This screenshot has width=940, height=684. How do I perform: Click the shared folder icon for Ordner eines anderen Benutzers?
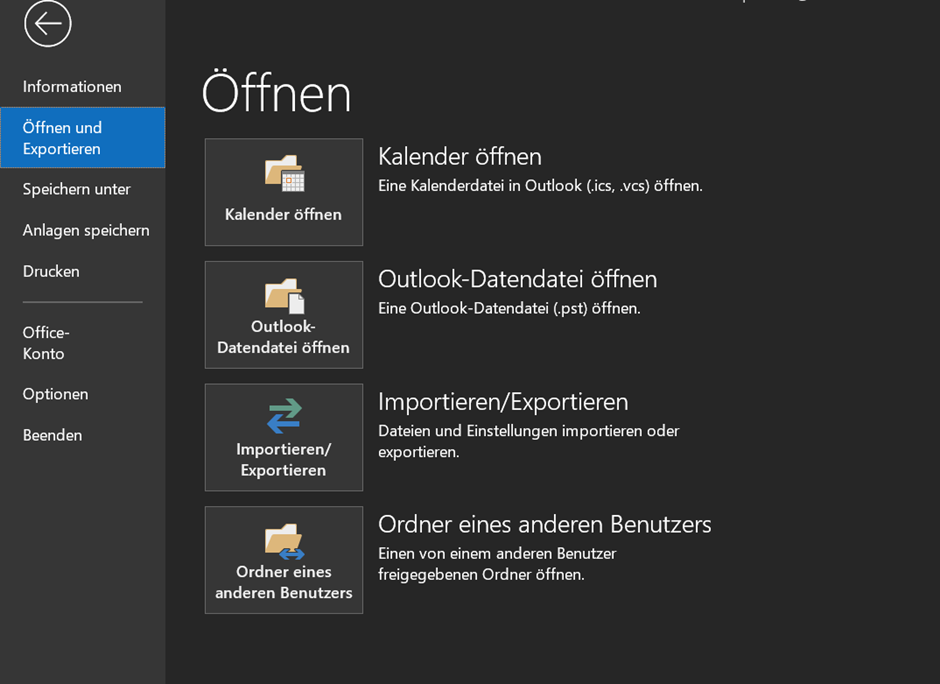[284, 541]
